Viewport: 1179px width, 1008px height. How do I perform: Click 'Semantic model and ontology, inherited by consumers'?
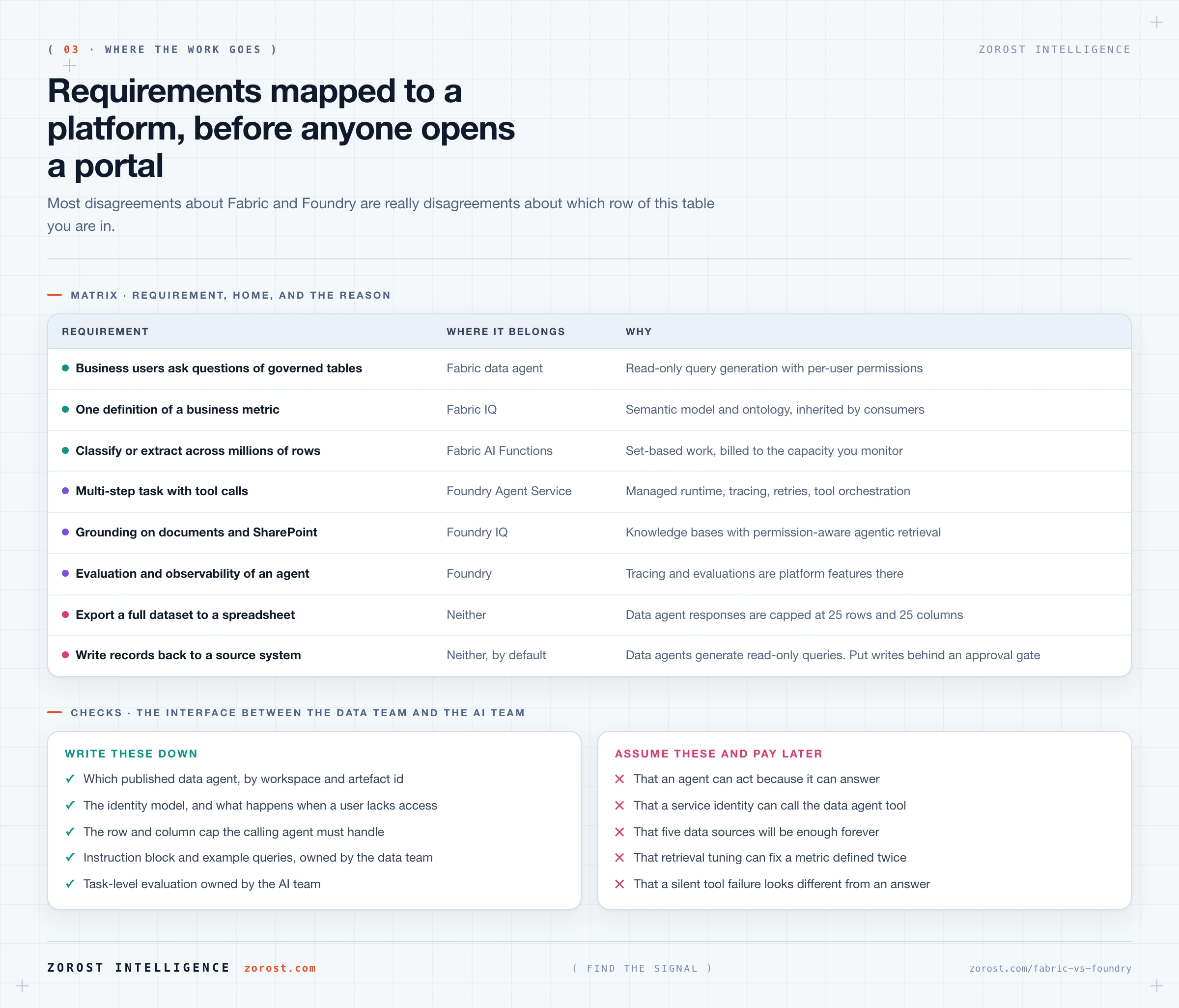point(775,410)
